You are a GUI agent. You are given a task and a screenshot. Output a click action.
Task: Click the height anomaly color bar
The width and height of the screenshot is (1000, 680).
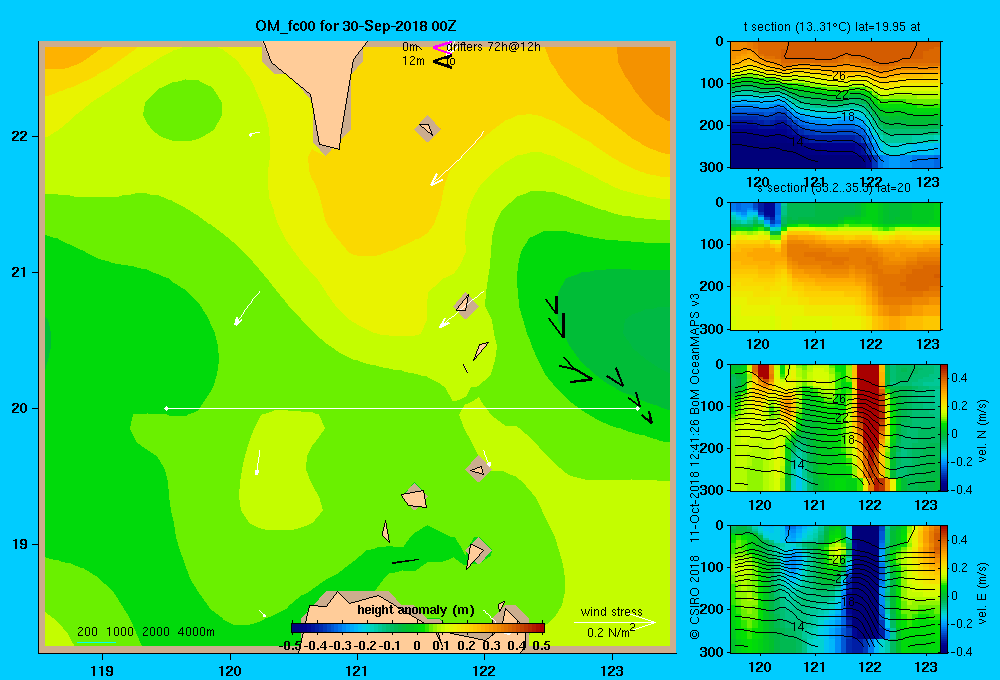(x=418, y=628)
